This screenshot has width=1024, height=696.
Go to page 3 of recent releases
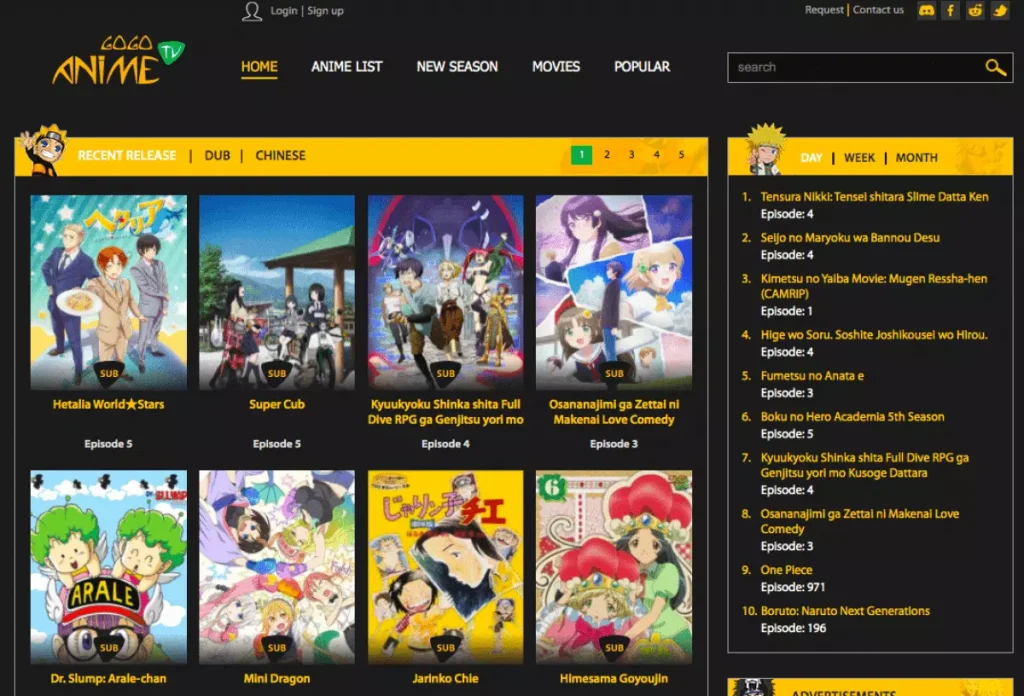631,156
